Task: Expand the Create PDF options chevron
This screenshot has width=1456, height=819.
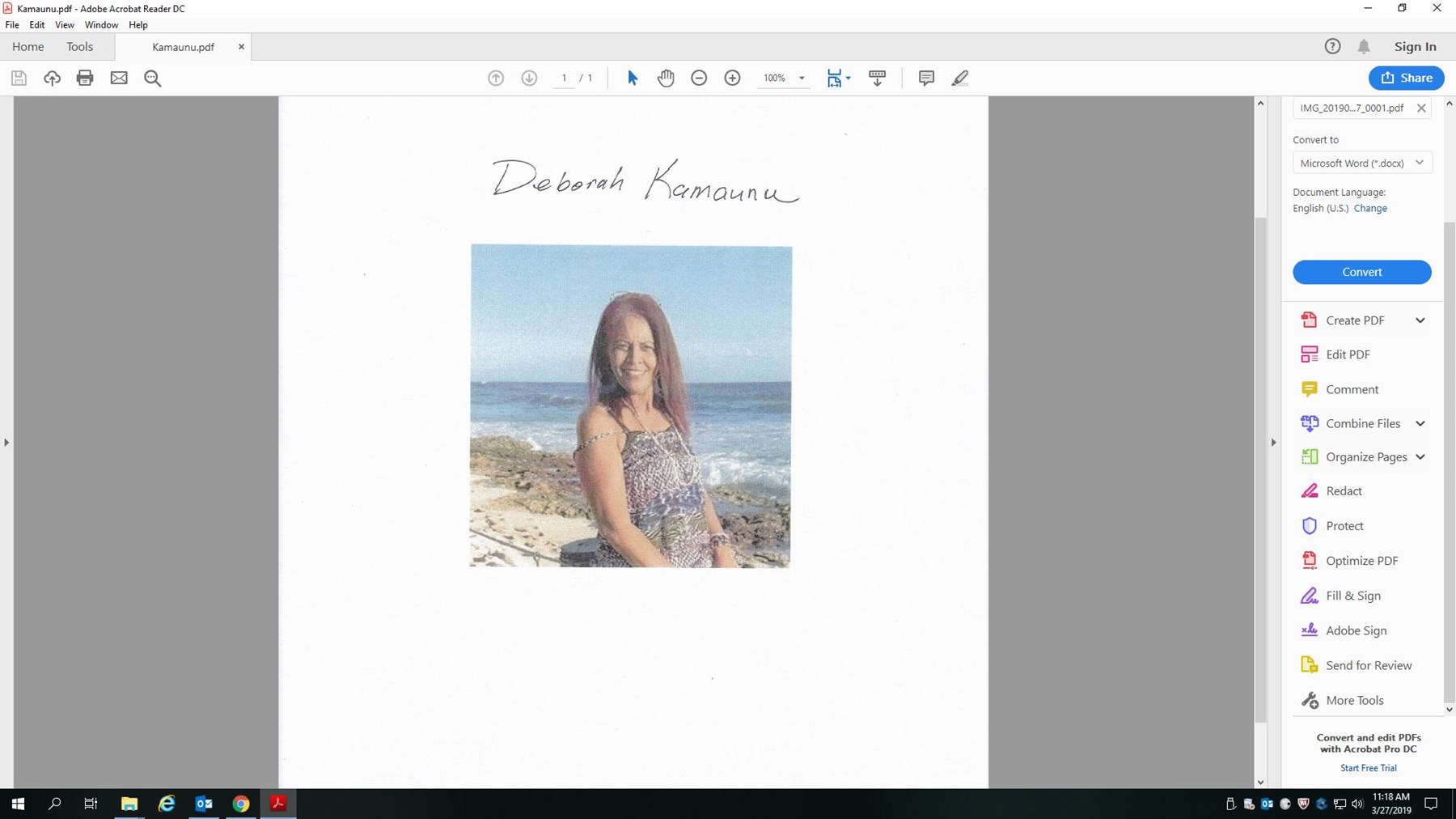Action: [1420, 320]
